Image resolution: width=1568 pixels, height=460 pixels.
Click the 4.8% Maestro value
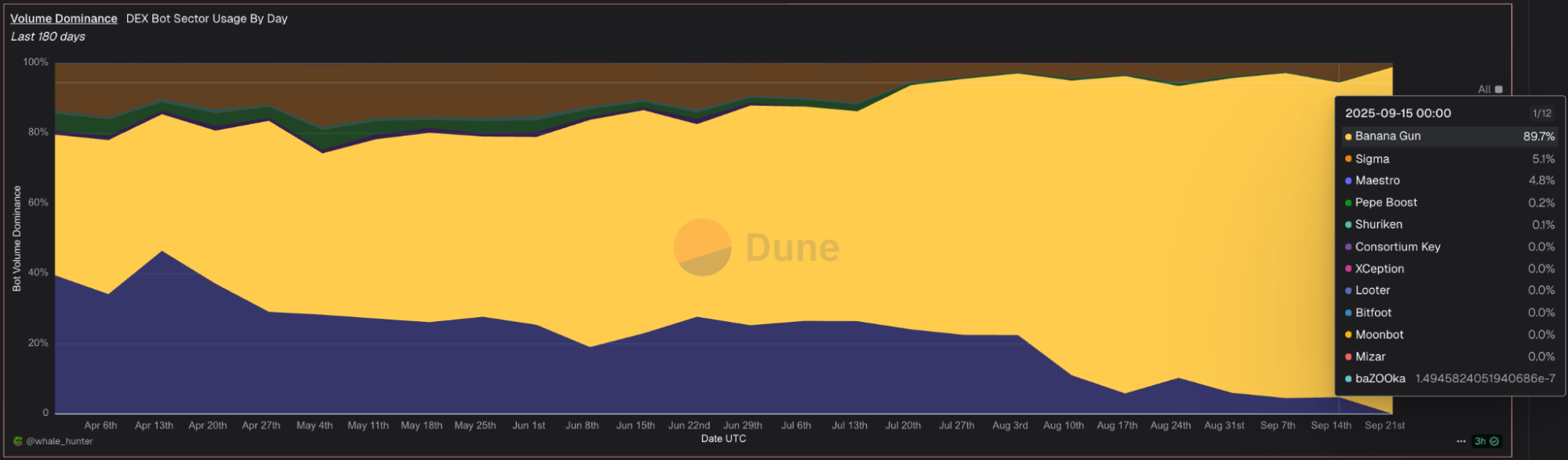point(1542,181)
